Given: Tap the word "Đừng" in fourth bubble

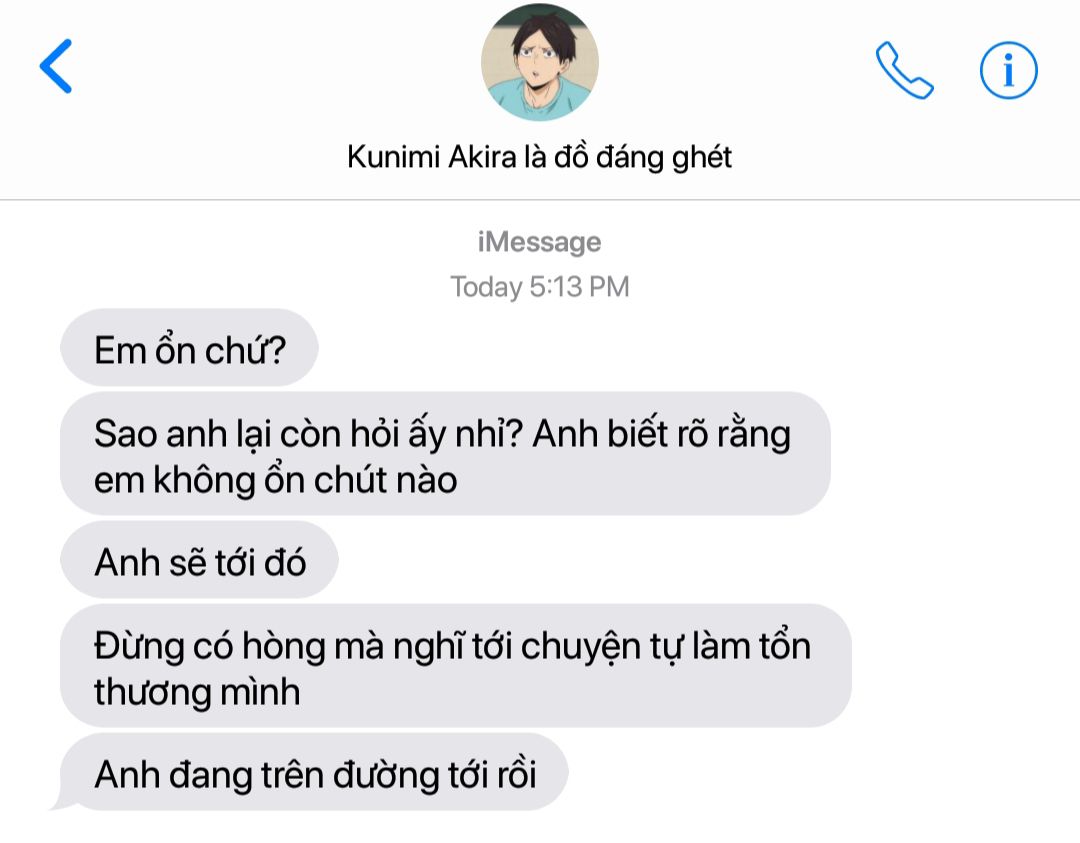Looking at the screenshot, I should (139, 647).
